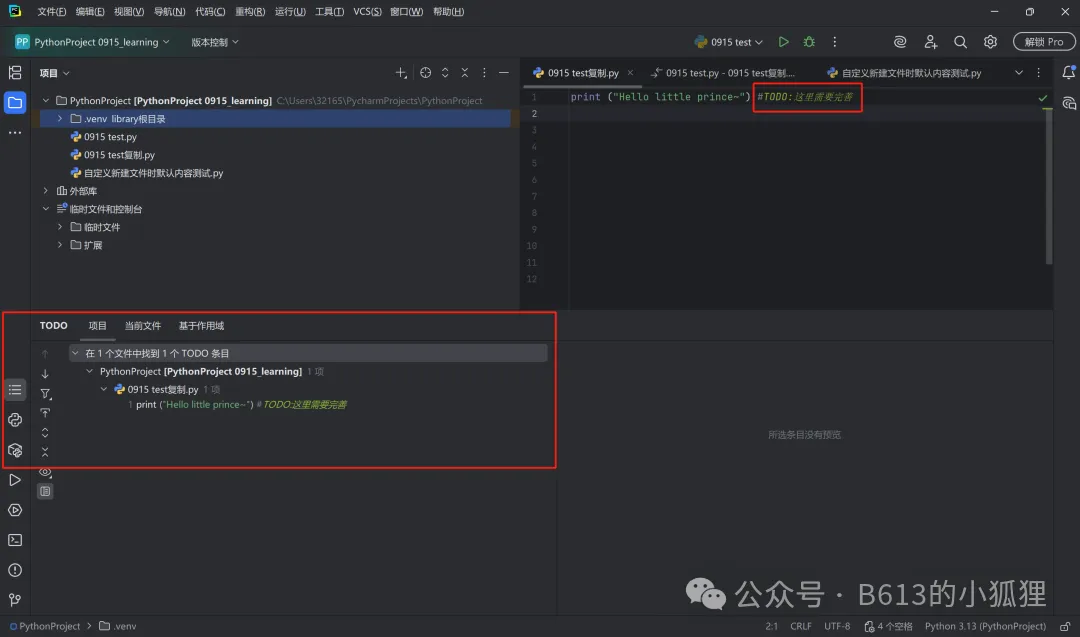Open the Project tool window folder icon
This screenshot has height=637, width=1080.
(x=14, y=103)
